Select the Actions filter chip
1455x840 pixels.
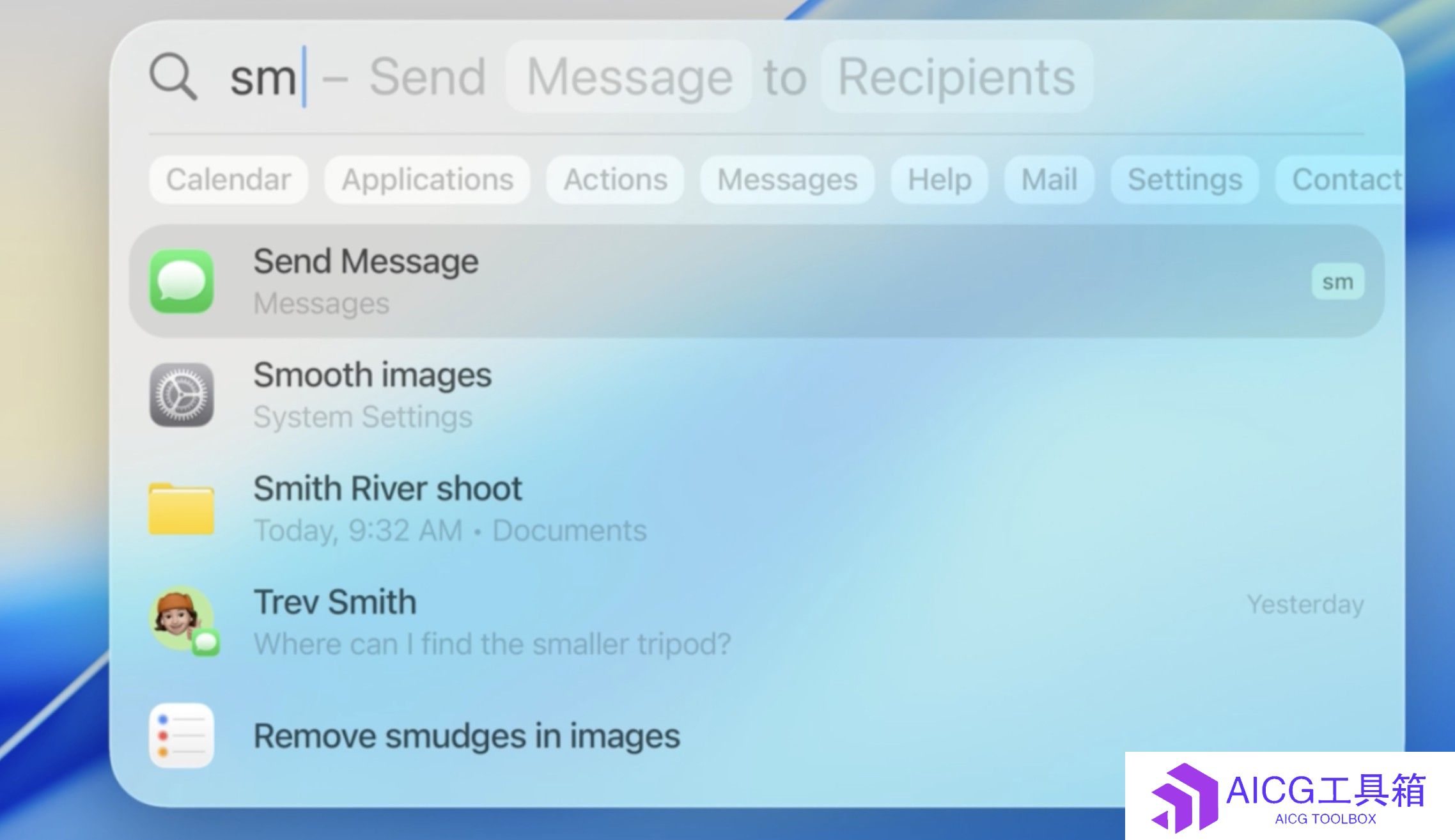point(616,180)
